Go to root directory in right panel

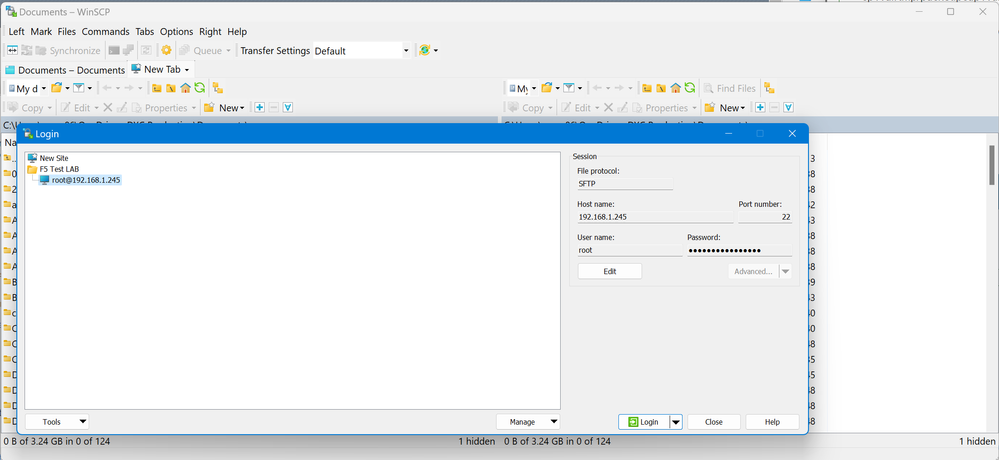pyautogui.click(x=661, y=88)
